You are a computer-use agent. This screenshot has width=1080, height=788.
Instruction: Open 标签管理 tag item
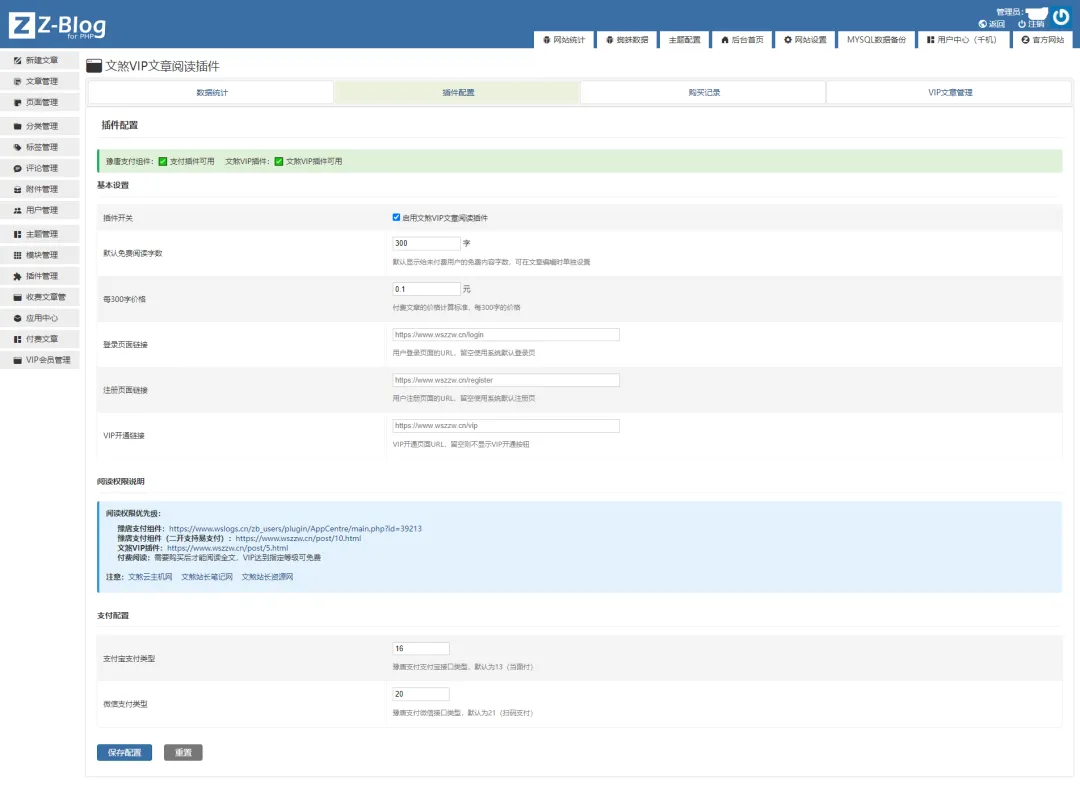[x=40, y=147]
